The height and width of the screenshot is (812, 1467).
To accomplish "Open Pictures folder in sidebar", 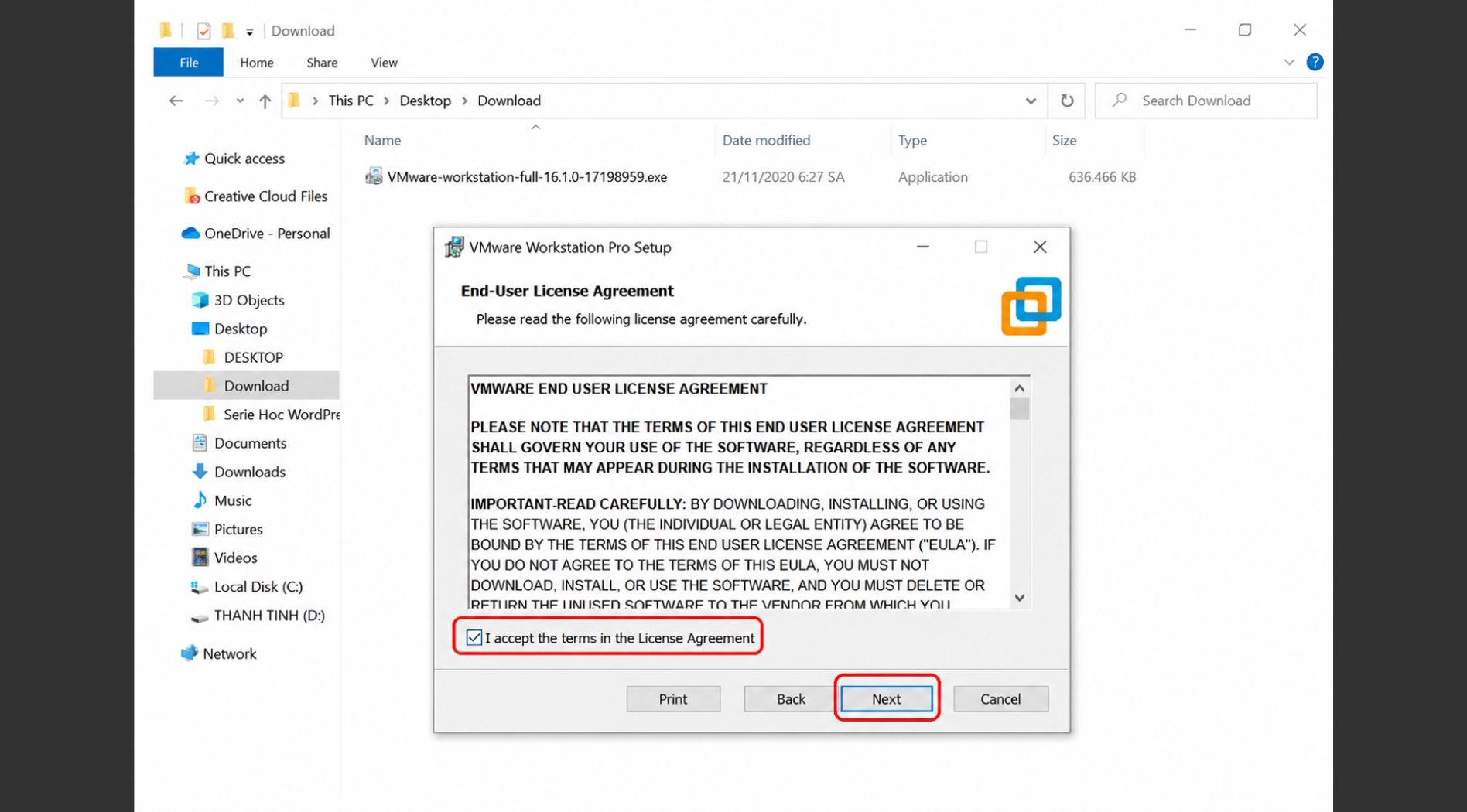I will [238, 529].
